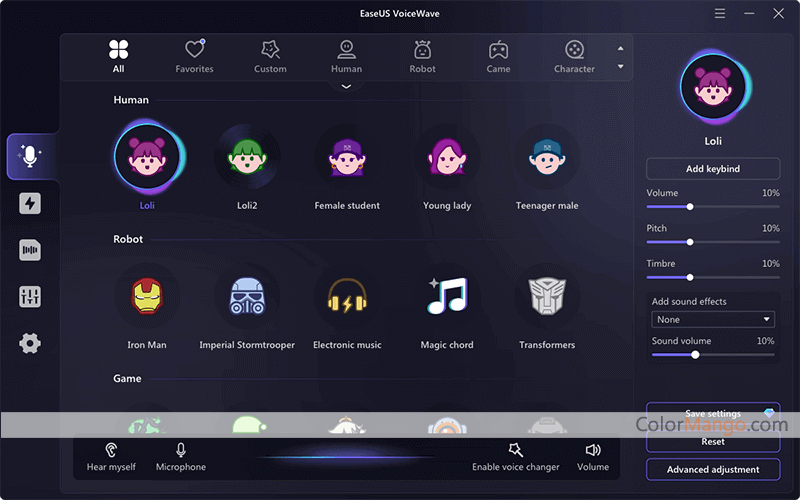Pick the Transformers voice effect

click(547, 296)
